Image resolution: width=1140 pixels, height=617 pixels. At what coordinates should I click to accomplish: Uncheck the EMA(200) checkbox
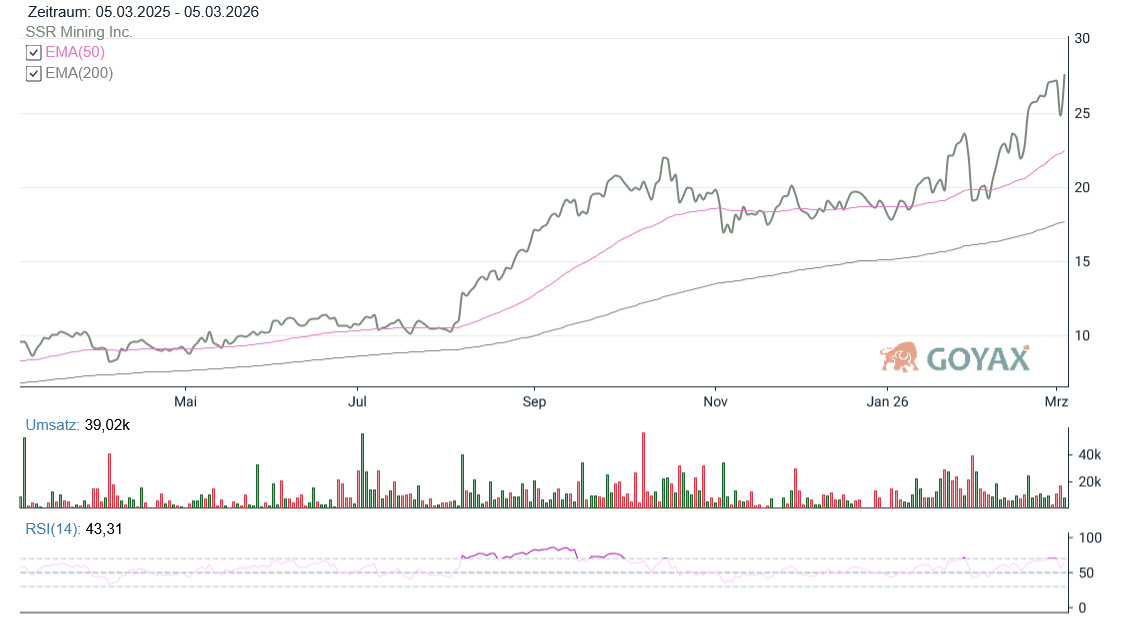(33, 73)
